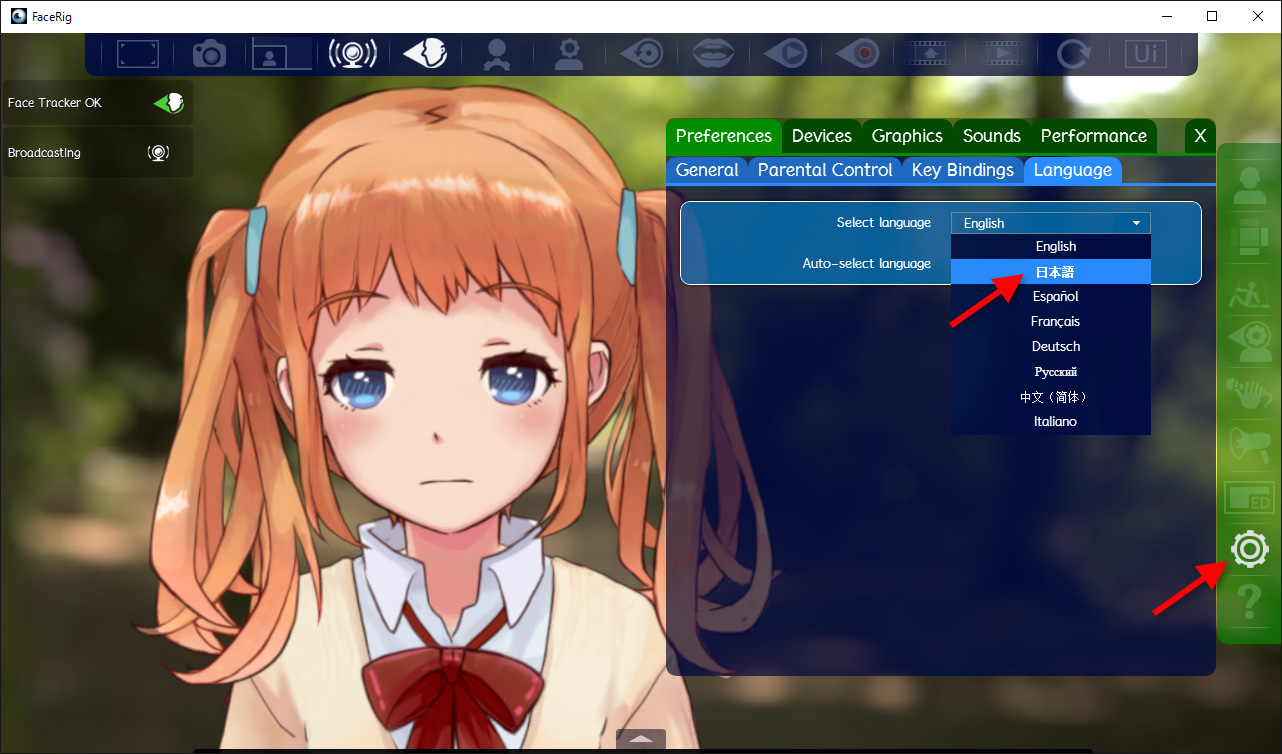Click the film strip upload icon

[930, 53]
